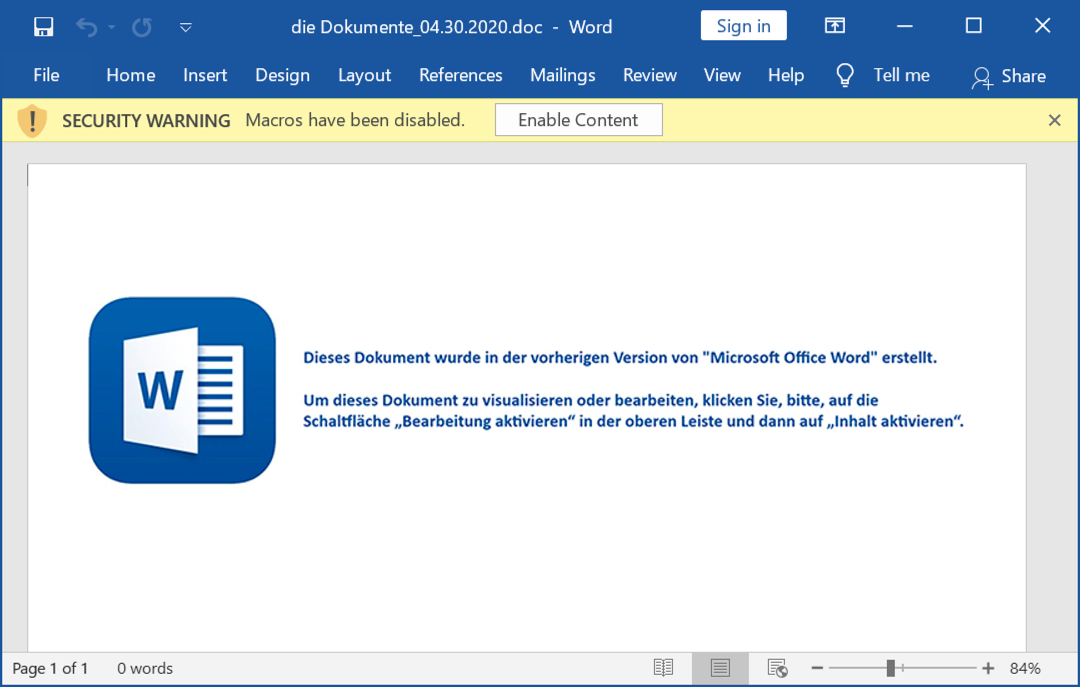Open Ribbon Display Options icon
This screenshot has width=1080, height=687.
coord(835,26)
